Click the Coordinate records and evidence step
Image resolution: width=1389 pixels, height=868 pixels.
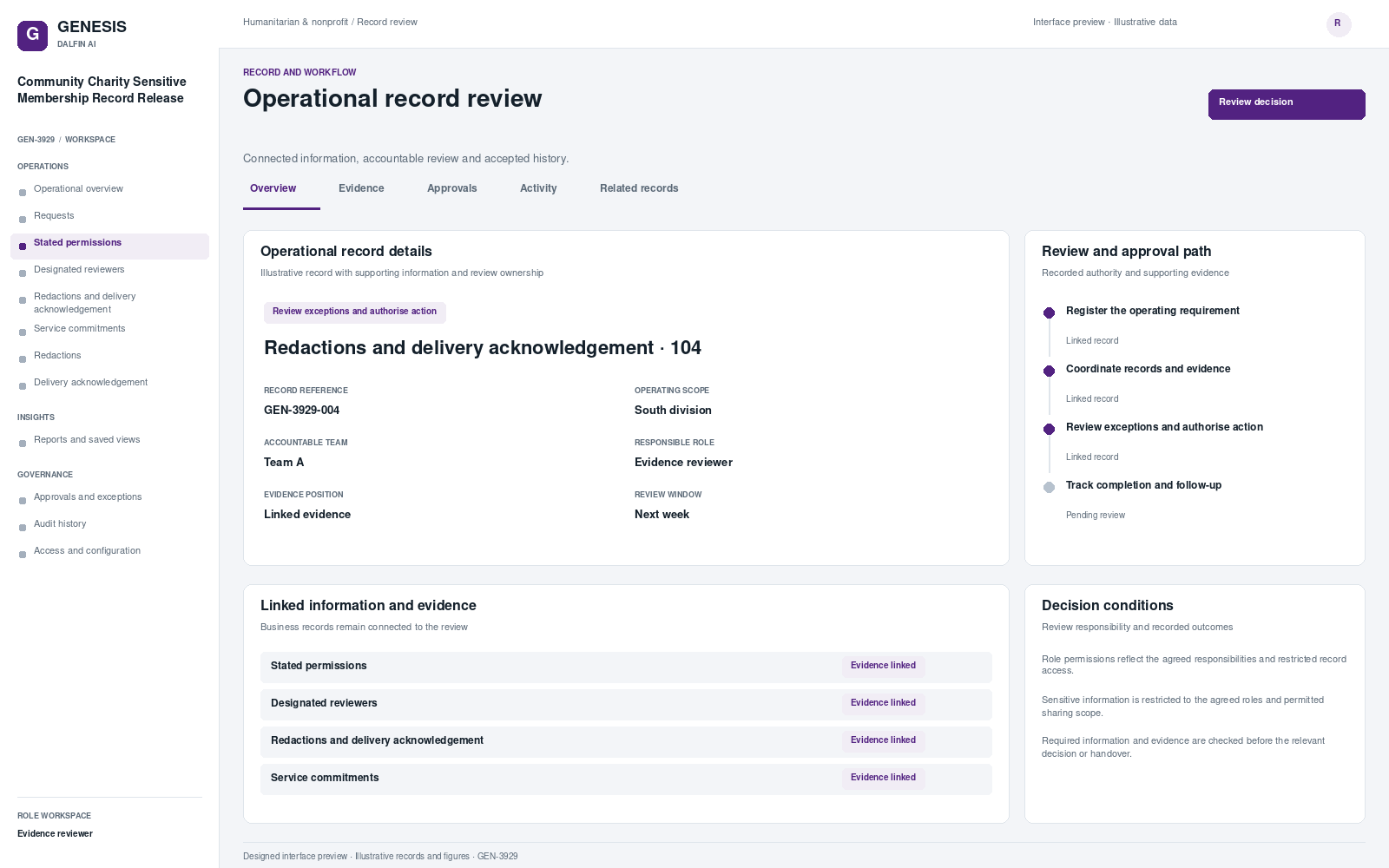click(x=1148, y=369)
